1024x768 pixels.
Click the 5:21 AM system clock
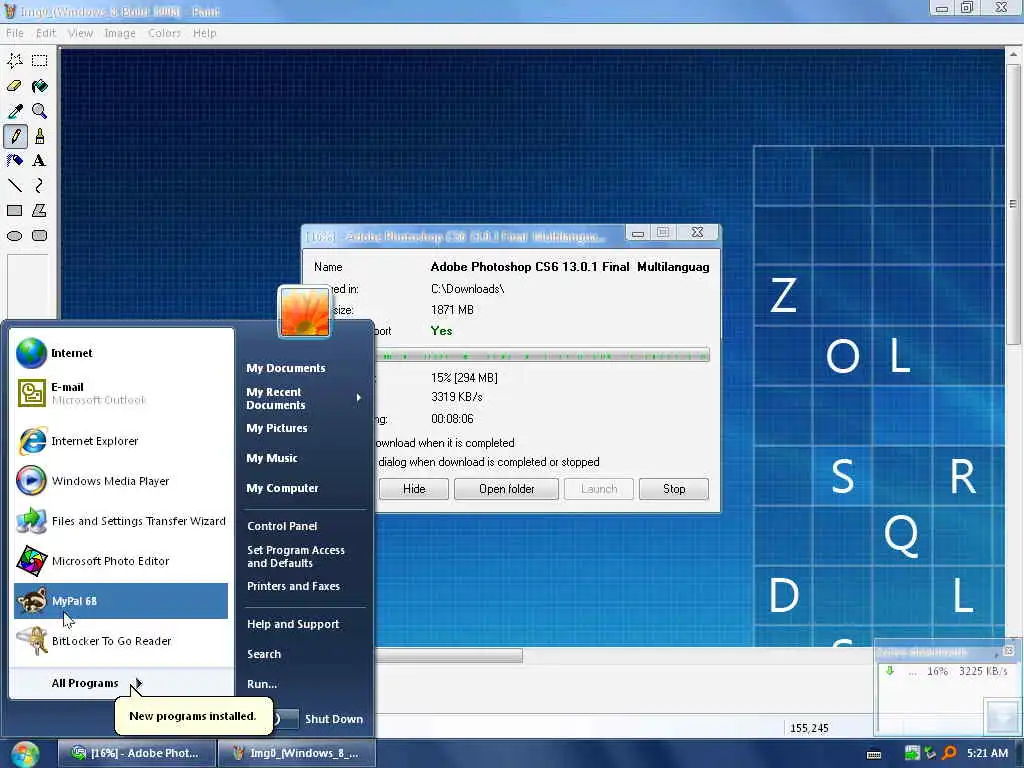coord(987,753)
